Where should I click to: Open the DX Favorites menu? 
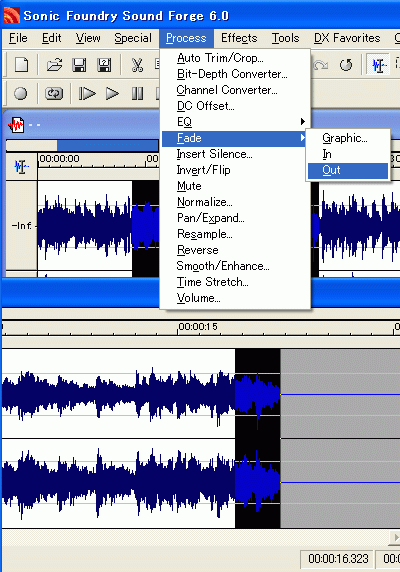(347, 38)
